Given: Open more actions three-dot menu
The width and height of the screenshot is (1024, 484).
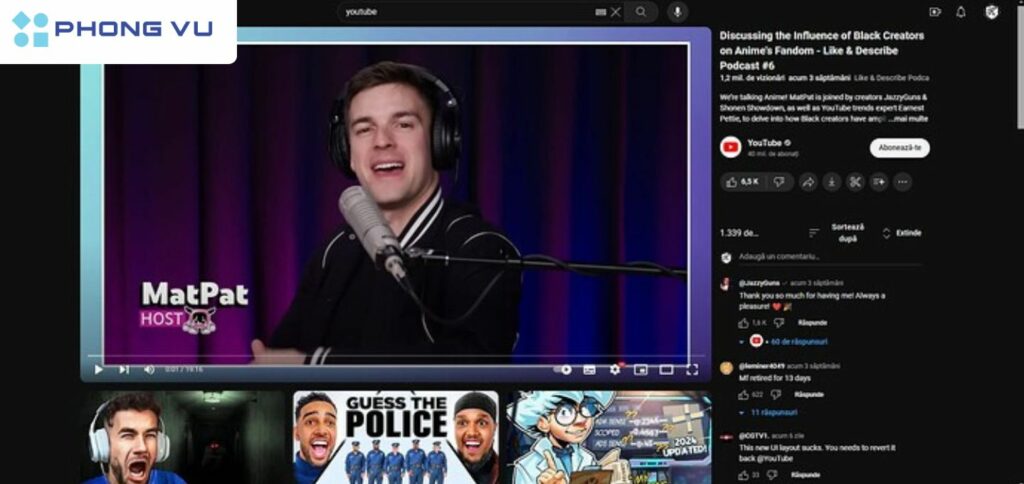Looking at the screenshot, I should 903,182.
